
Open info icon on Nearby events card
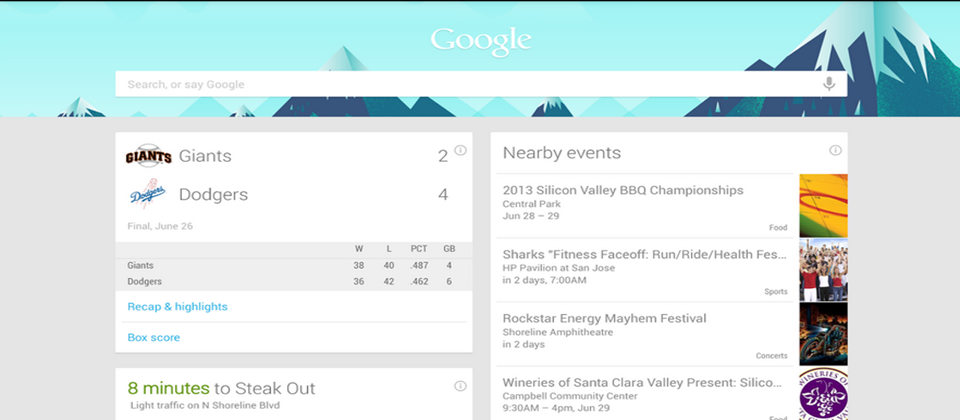835,151
